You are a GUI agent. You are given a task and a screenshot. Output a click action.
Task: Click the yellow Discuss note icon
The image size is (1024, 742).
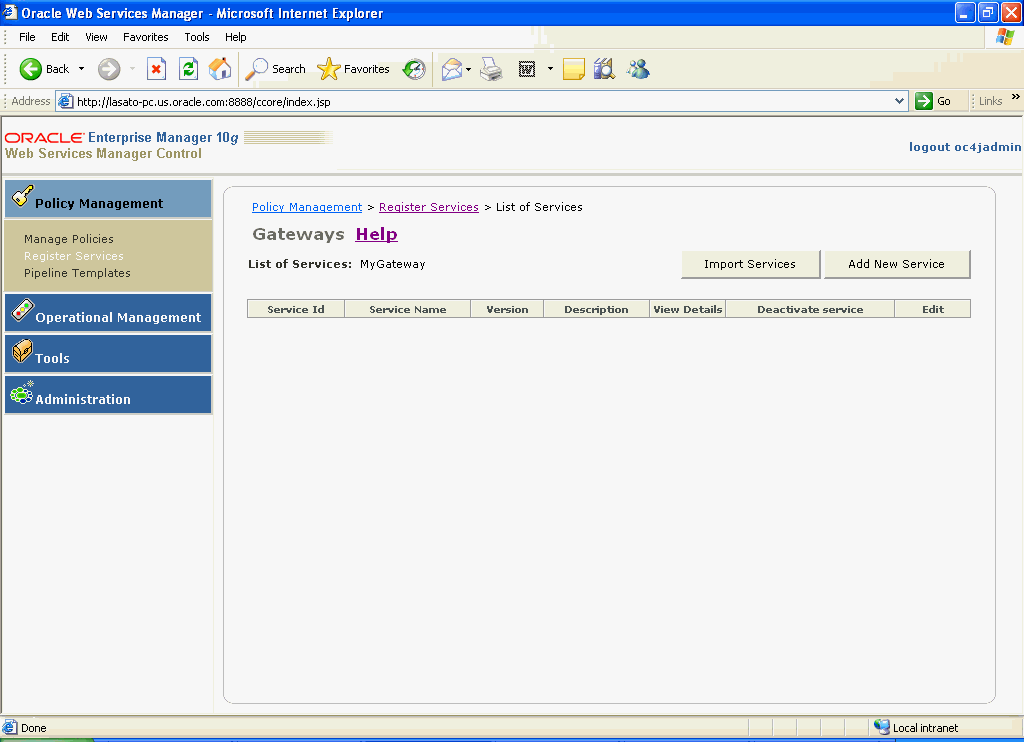573,69
